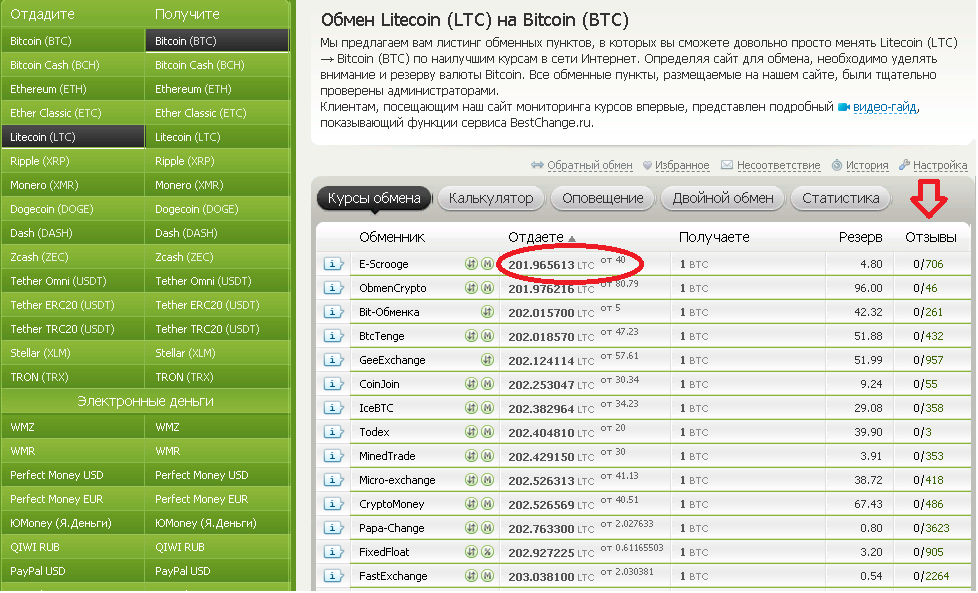Select Tether TRC20 (USDT) in Получите column

[x=218, y=329]
